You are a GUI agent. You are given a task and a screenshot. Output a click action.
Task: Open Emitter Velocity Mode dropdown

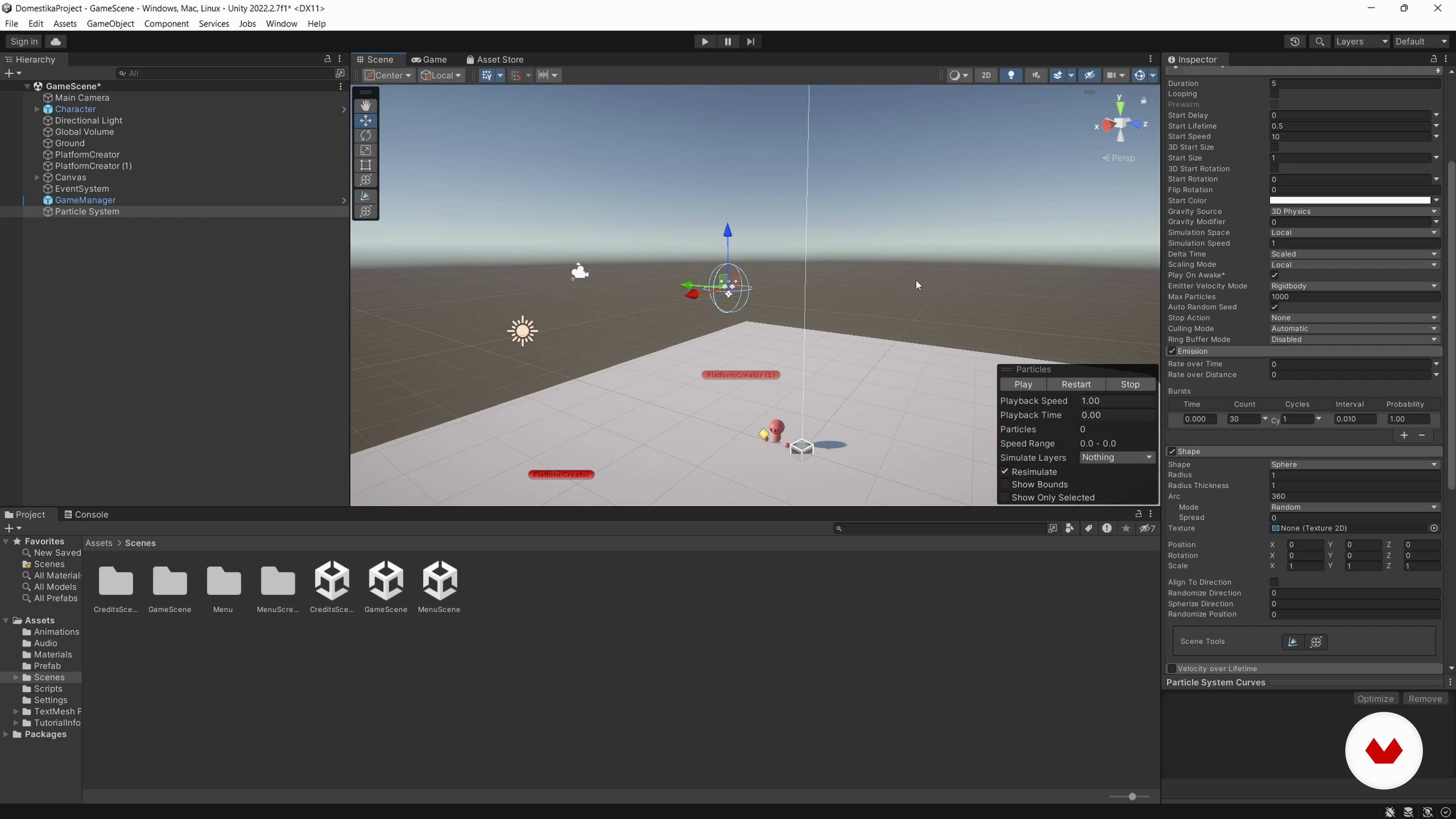coord(1354,286)
